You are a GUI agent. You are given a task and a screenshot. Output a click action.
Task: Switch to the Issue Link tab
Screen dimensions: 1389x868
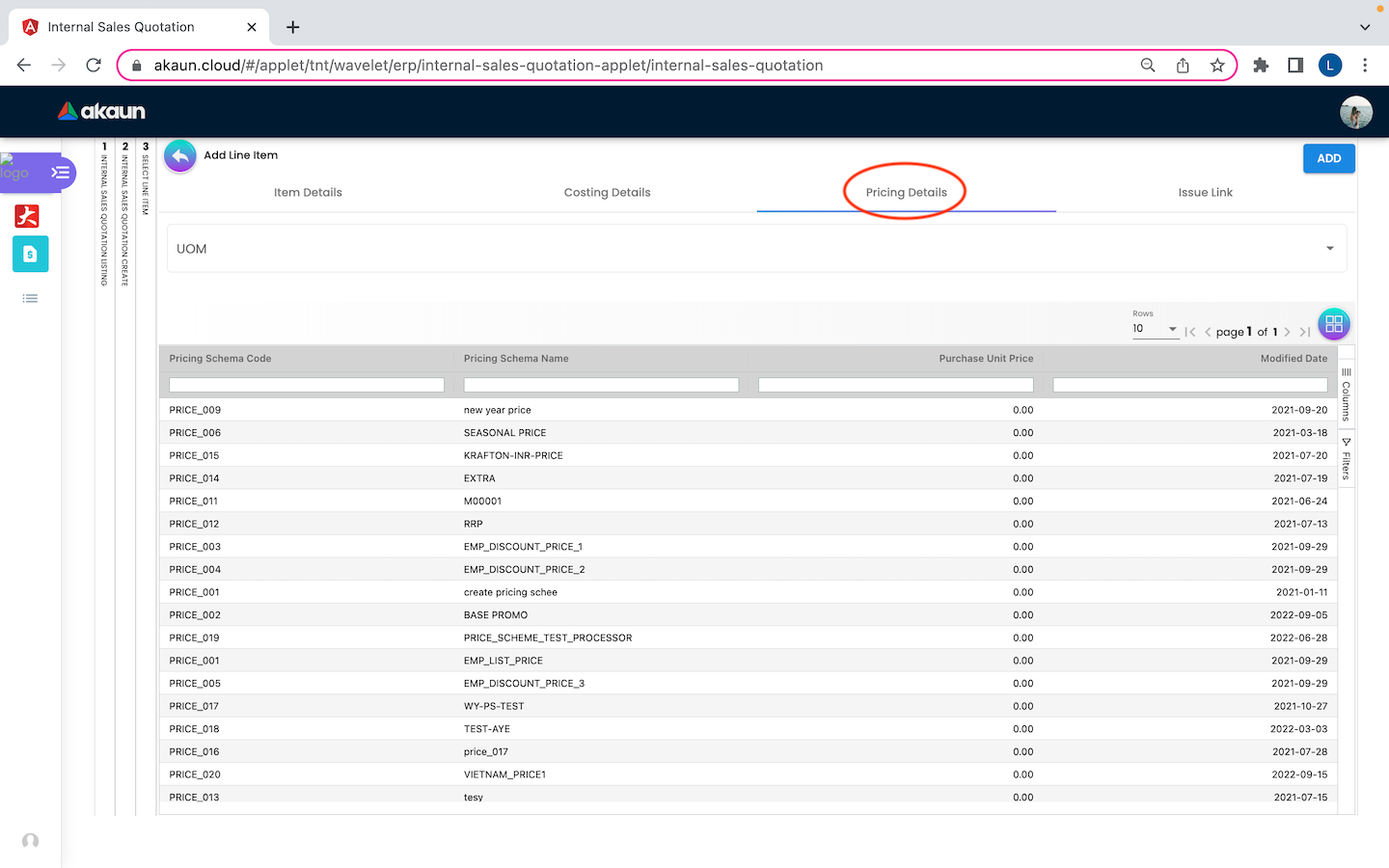(x=1205, y=193)
